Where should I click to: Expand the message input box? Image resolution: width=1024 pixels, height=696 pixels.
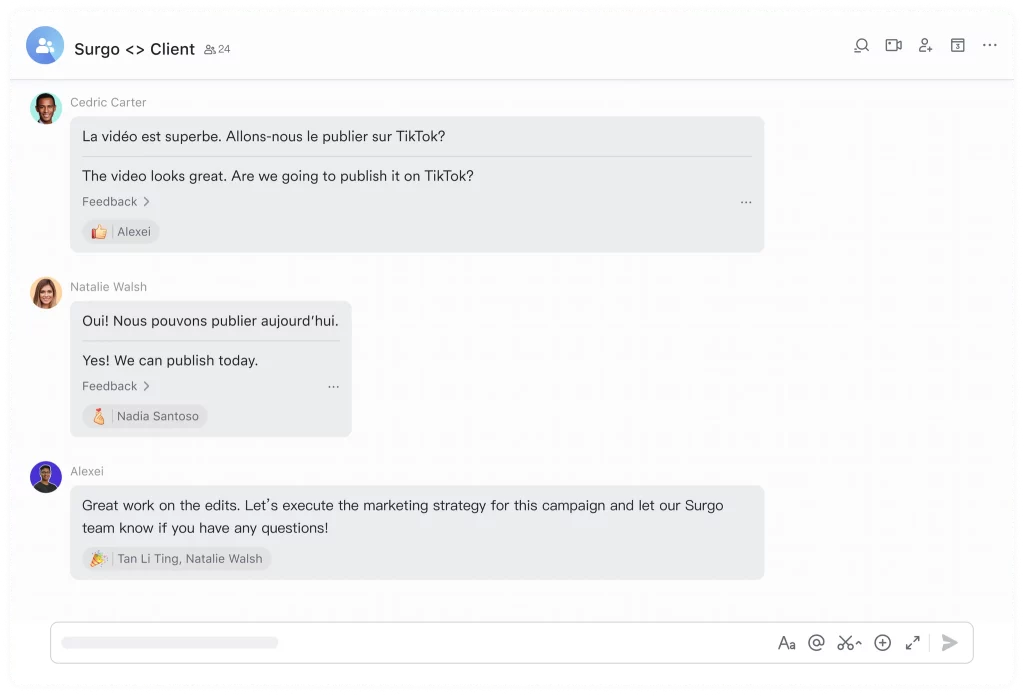(x=913, y=643)
